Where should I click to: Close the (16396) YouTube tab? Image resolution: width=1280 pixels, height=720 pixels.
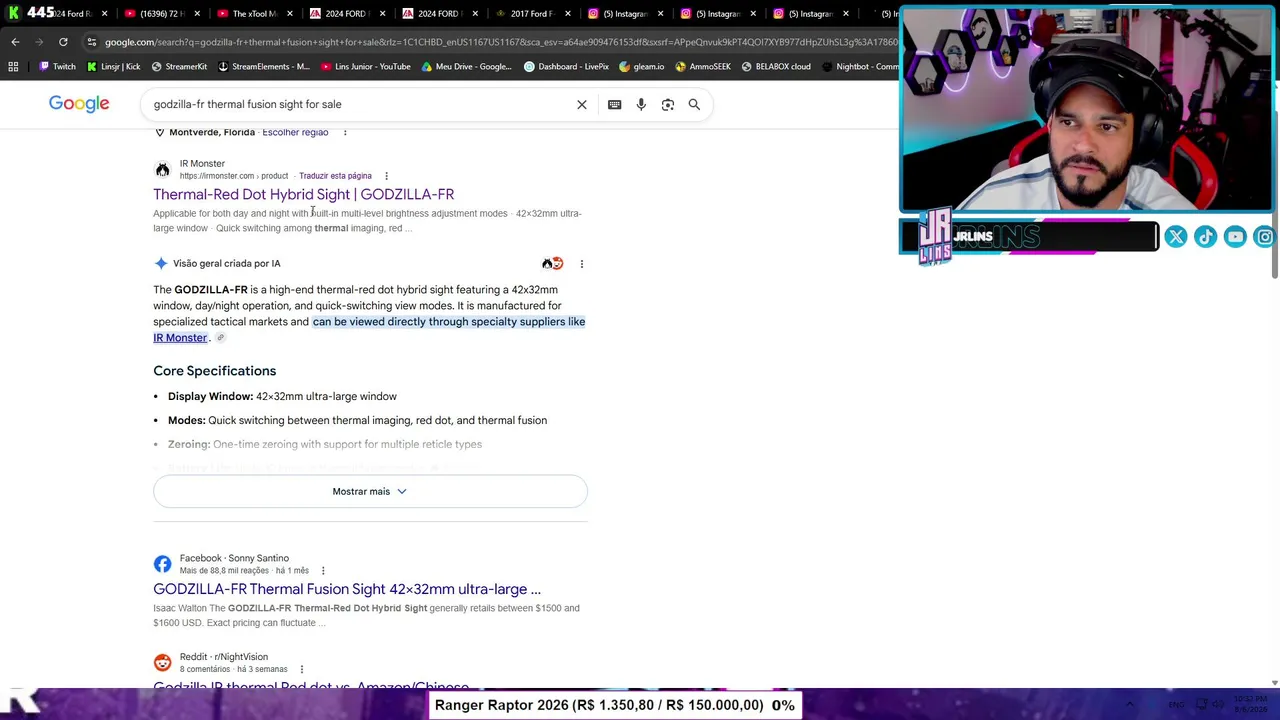coord(197,14)
